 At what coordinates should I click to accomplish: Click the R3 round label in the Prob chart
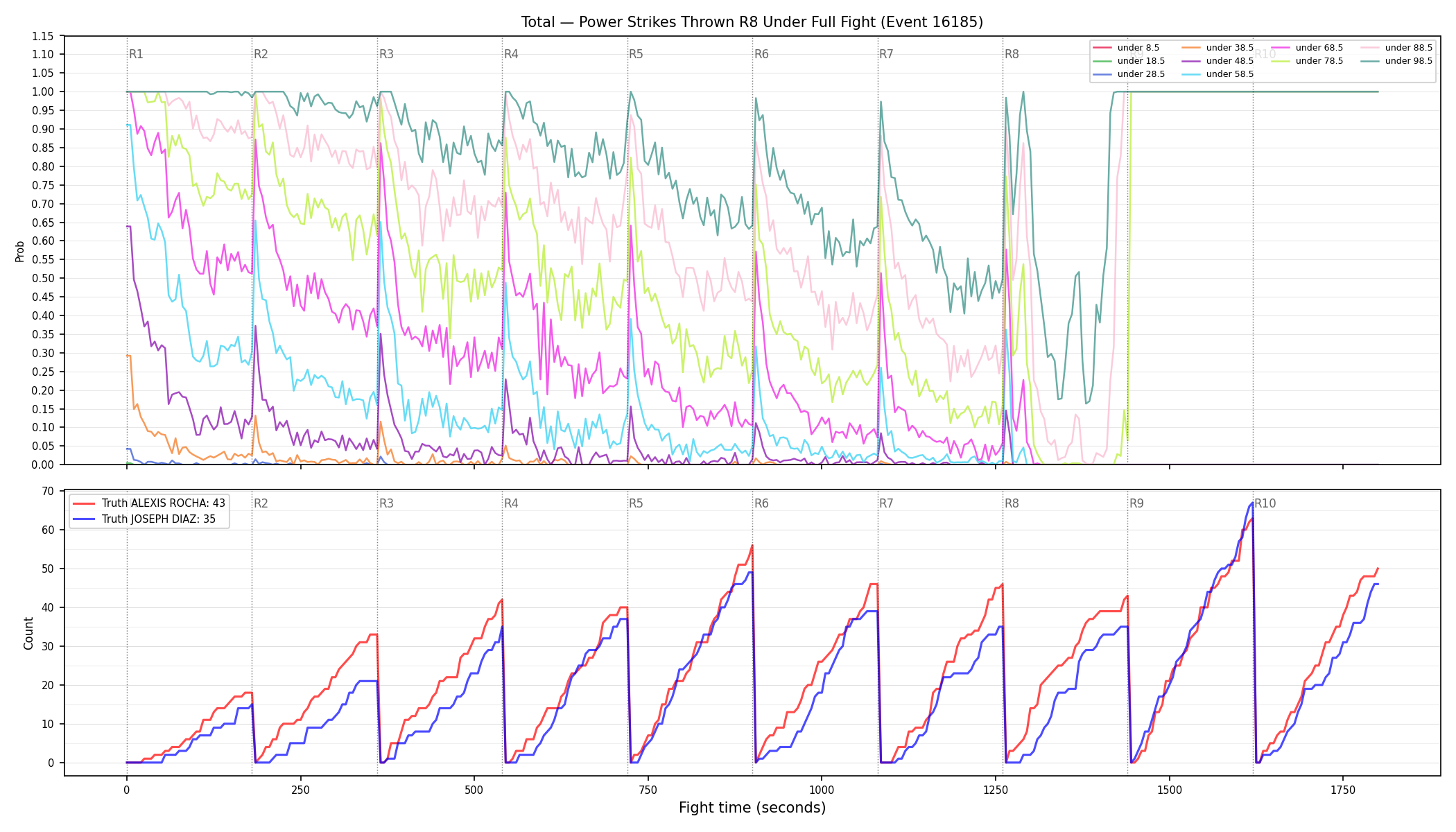pyautogui.click(x=386, y=54)
